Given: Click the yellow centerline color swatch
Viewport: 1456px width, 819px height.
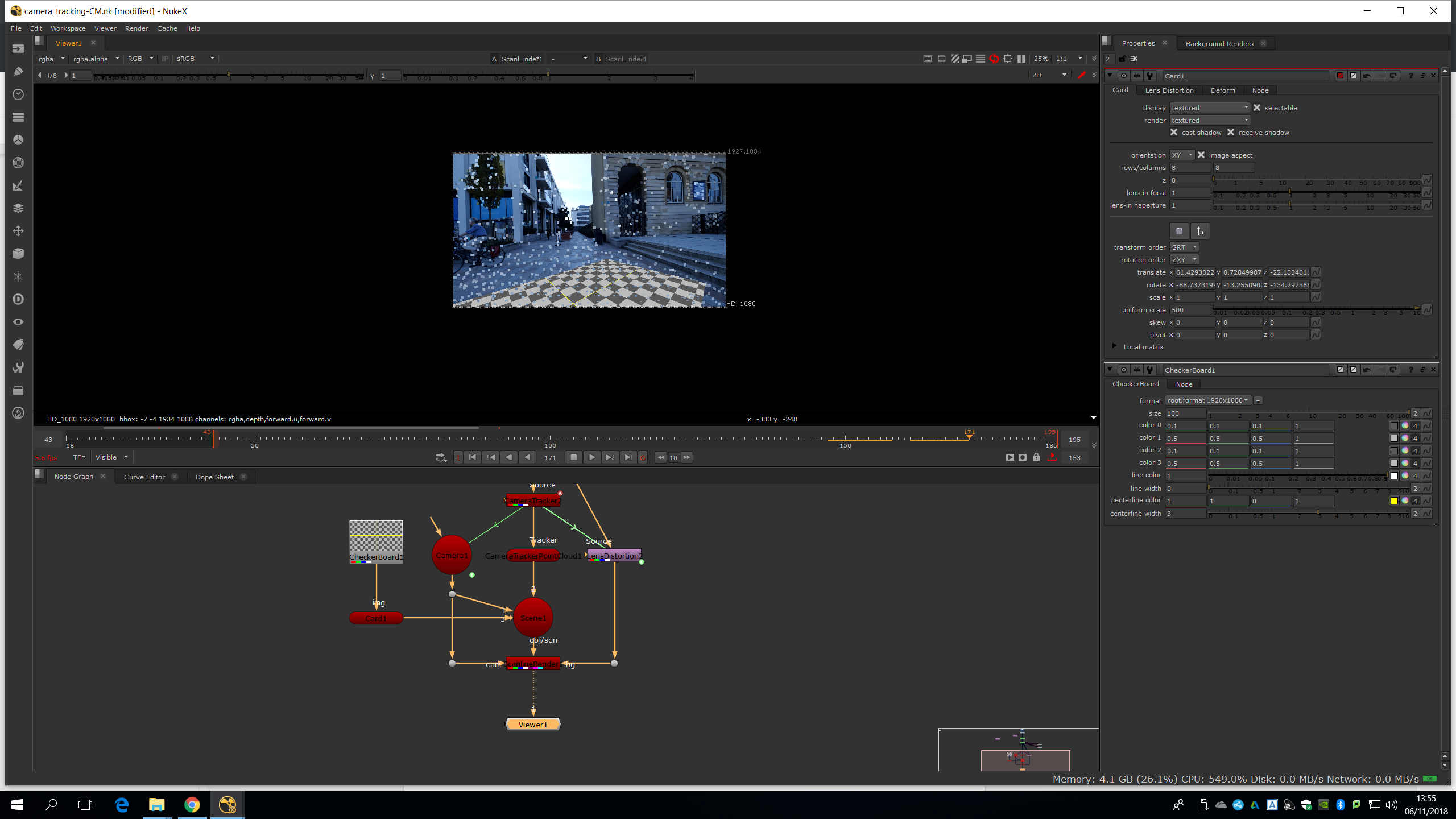Looking at the screenshot, I should click(1394, 500).
